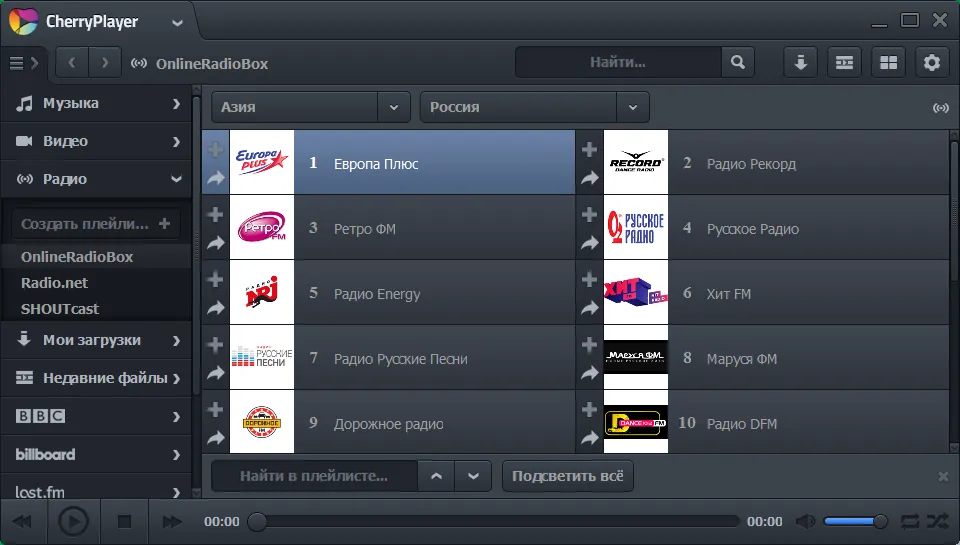Click Подсветить всё button
Image resolution: width=960 pixels, height=545 pixels.
coord(568,476)
